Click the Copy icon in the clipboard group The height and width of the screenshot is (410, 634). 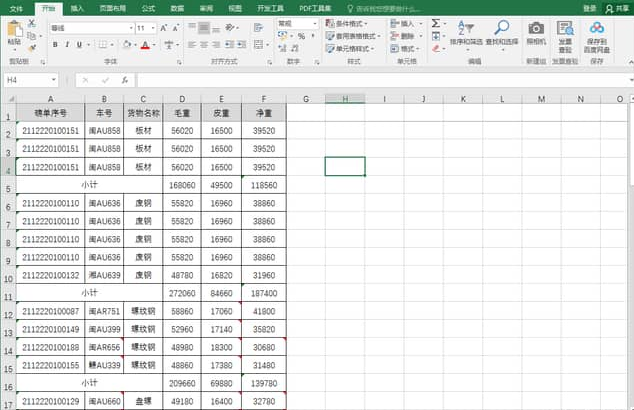tap(32, 36)
